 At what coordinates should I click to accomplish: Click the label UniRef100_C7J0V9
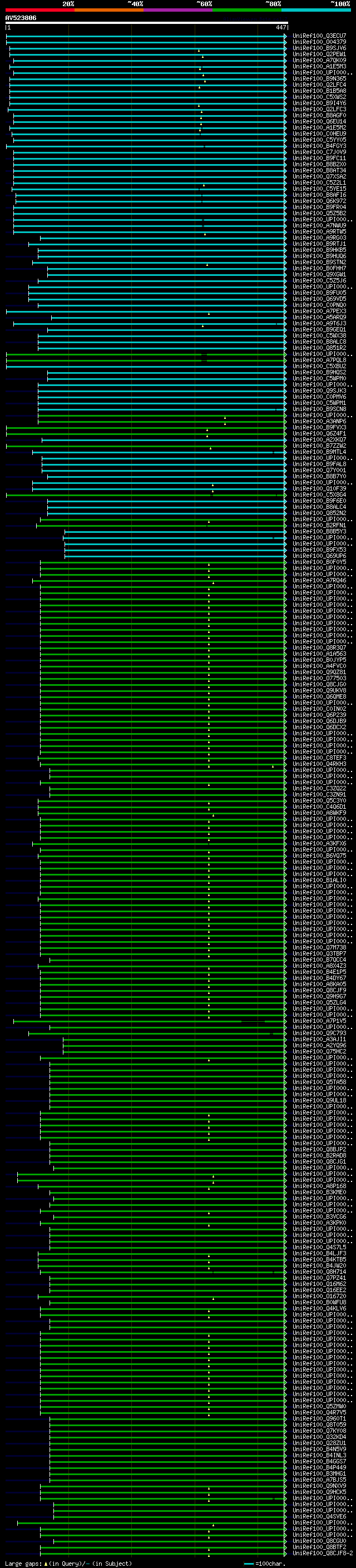coord(319,152)
